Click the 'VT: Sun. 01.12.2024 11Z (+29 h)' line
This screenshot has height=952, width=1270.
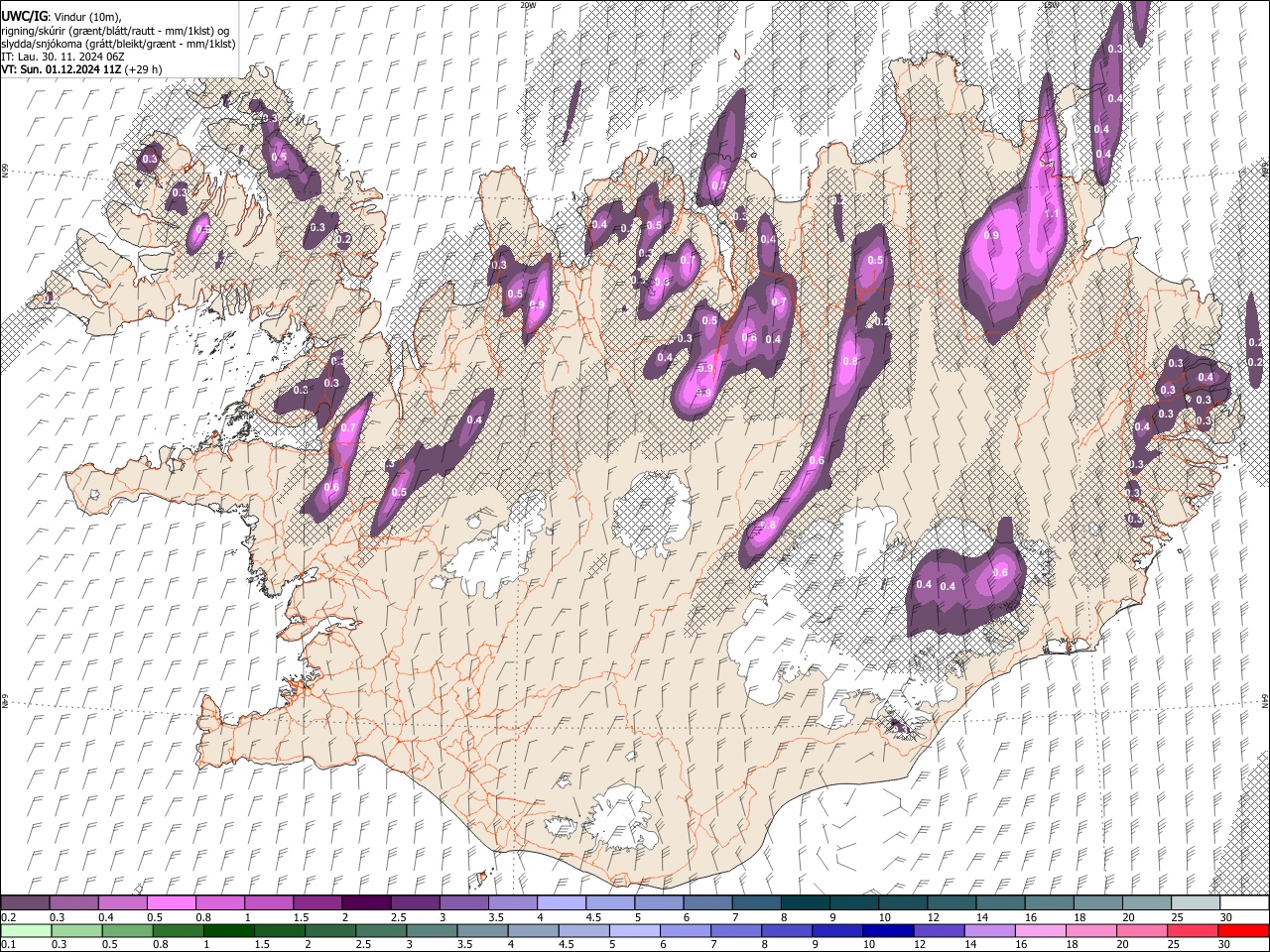click(81, 69)
